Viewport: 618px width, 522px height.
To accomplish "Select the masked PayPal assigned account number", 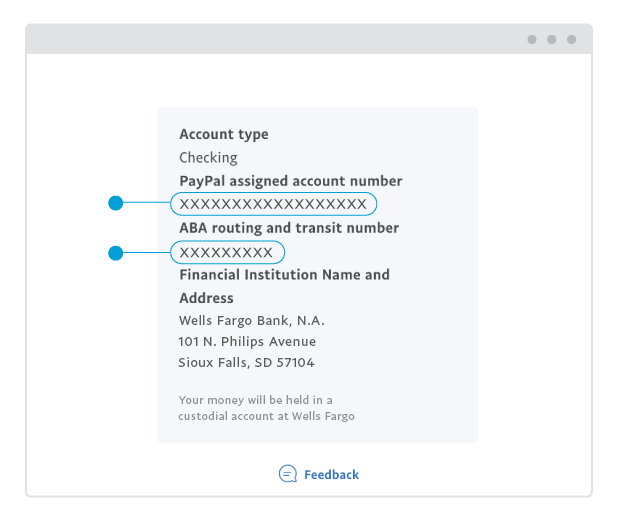I will tap(273, 204).
